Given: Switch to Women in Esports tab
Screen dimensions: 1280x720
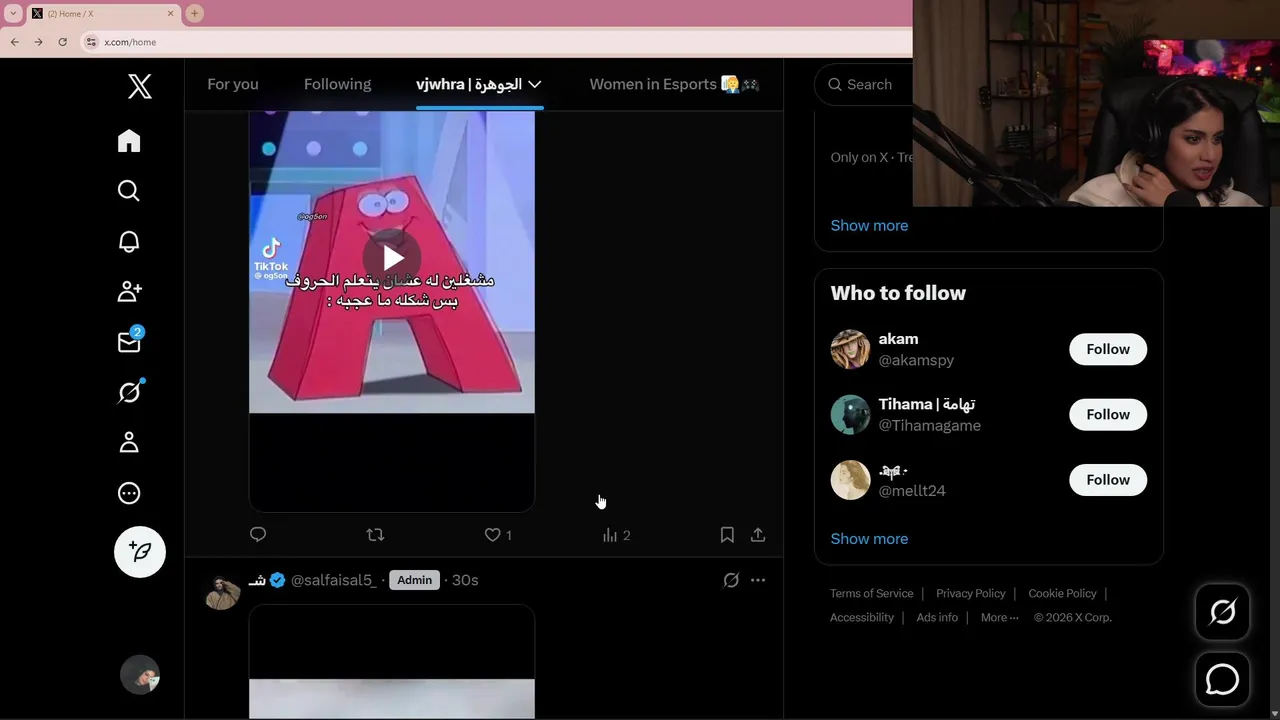Looking at the screenshot, I should click(x=674, y=84).
